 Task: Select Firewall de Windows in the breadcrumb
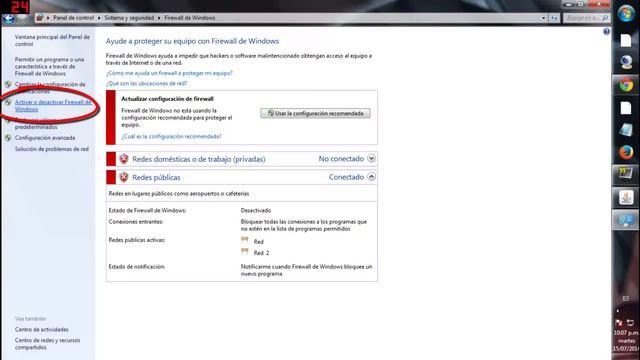point(189,18)
